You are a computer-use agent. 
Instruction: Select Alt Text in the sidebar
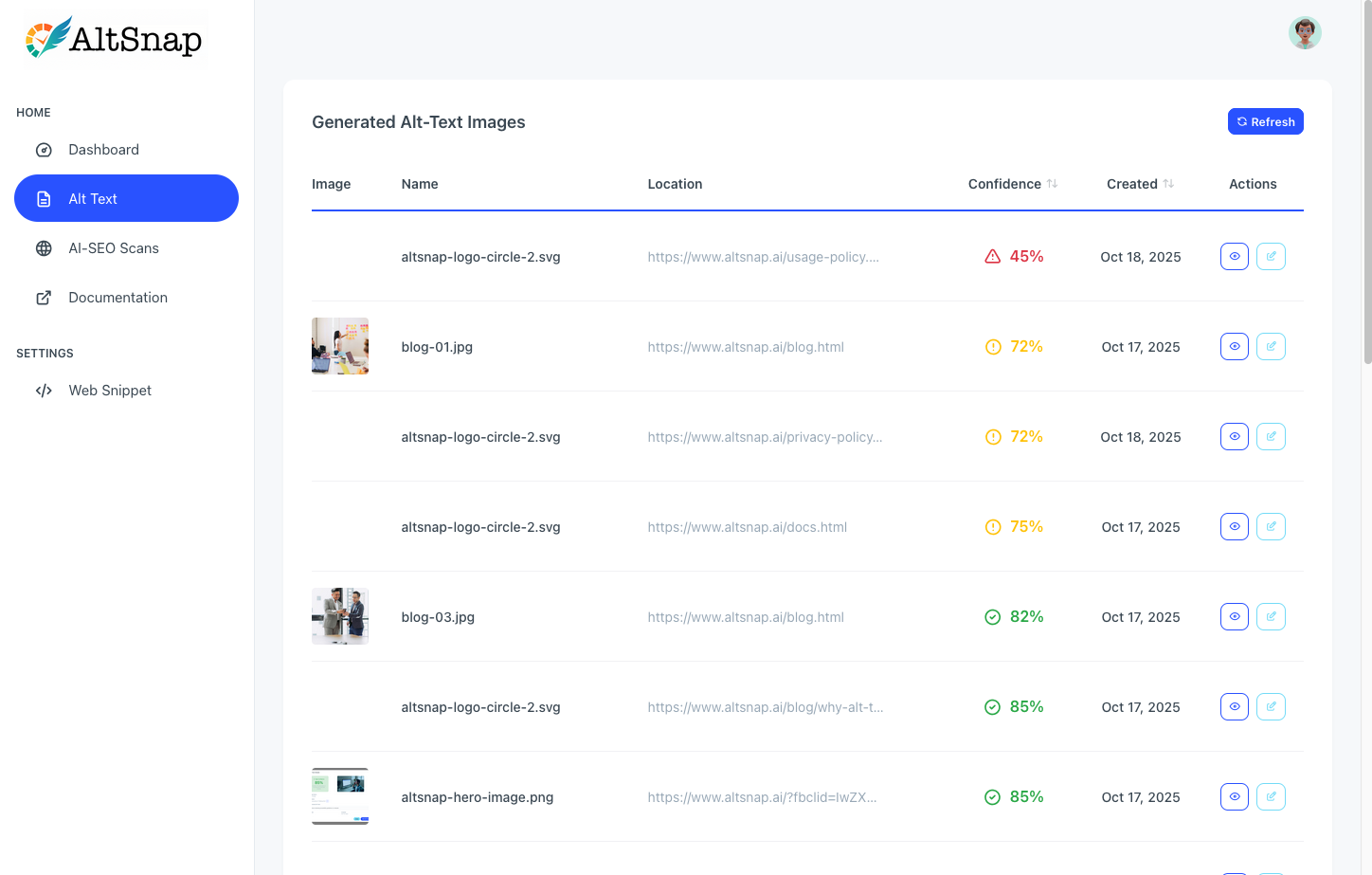[x=94, y=198]
